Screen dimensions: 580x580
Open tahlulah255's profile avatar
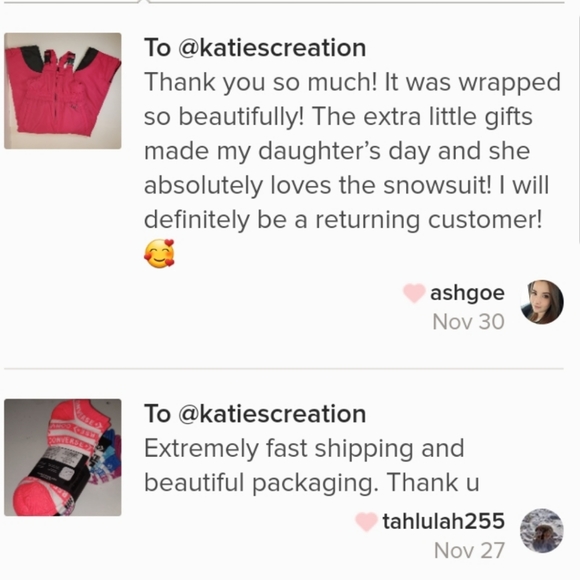coord(542,530)
